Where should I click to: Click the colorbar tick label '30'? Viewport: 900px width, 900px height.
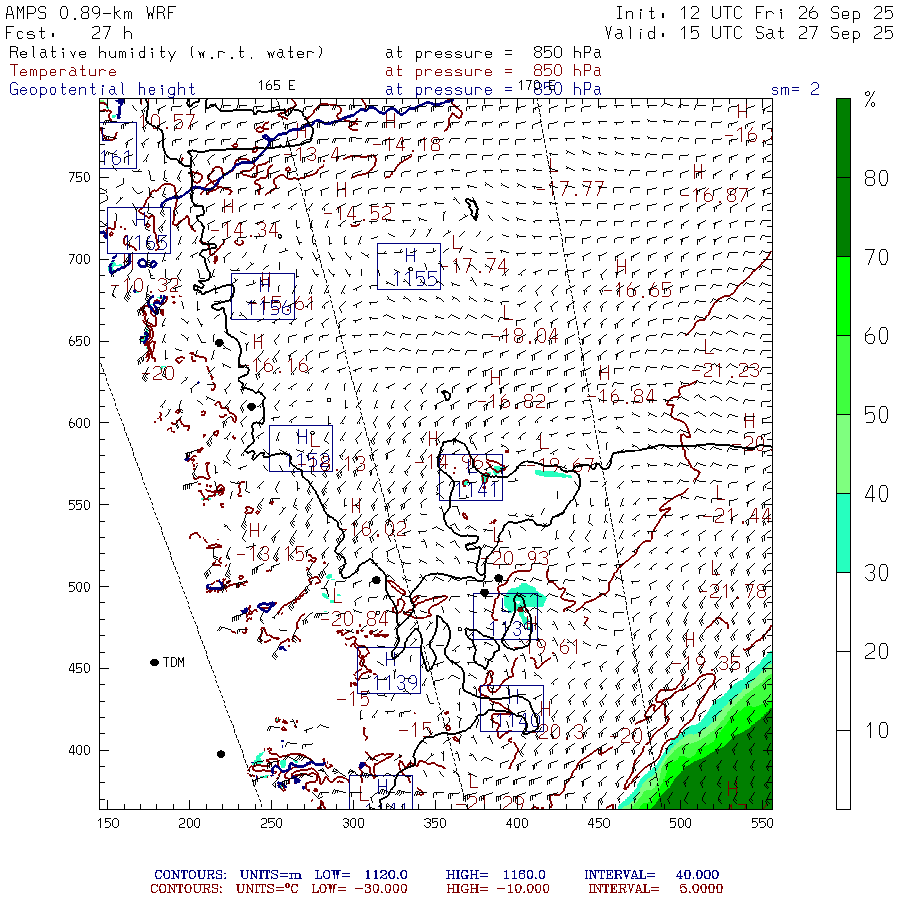tap(876, 573)
